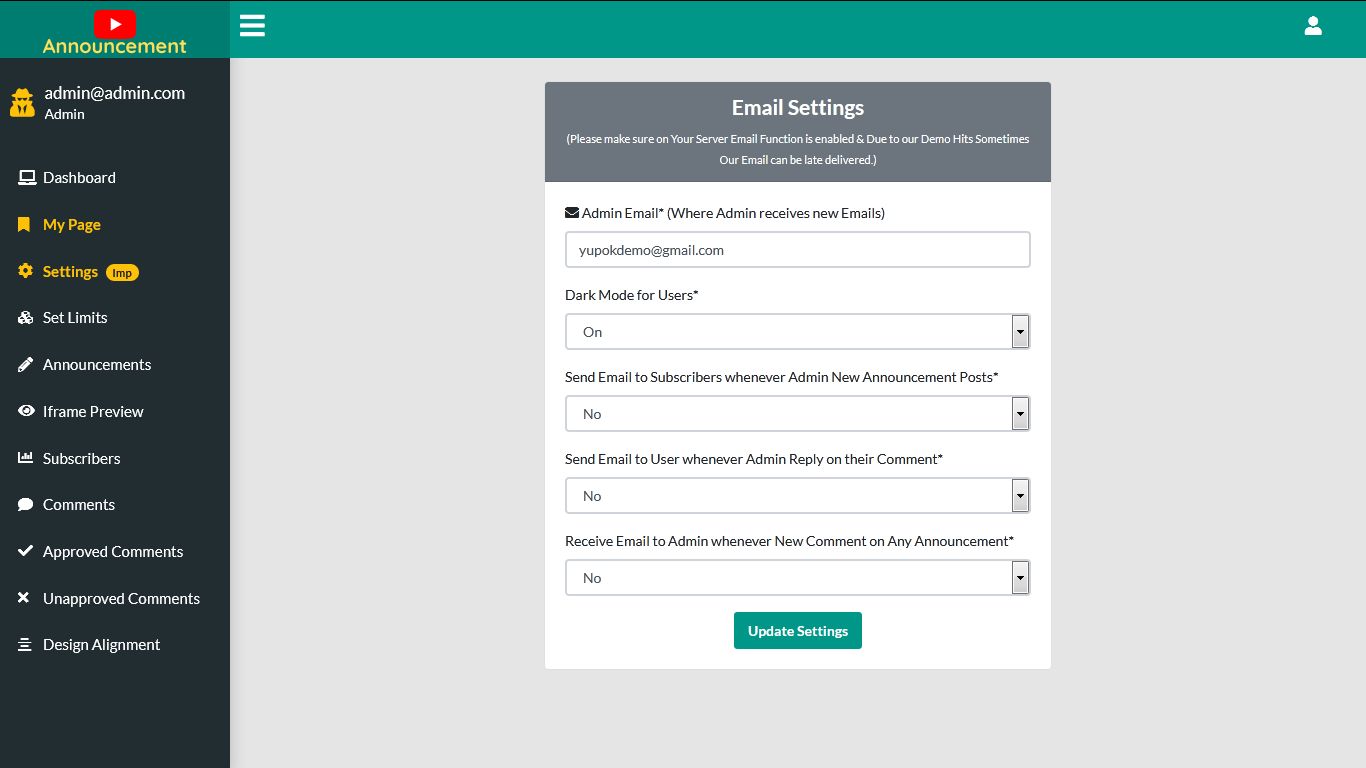This screenshot has width=1366, height=768.
Task: Open Send Email to User reply dropdown
Action: click(x=797, y=496)
